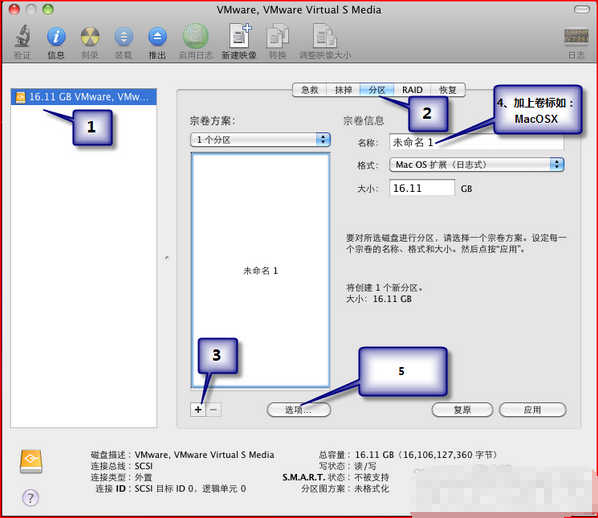Click the partition name field 未命名 1
This screenshot has height=518, width=598.
coord(476,142)
